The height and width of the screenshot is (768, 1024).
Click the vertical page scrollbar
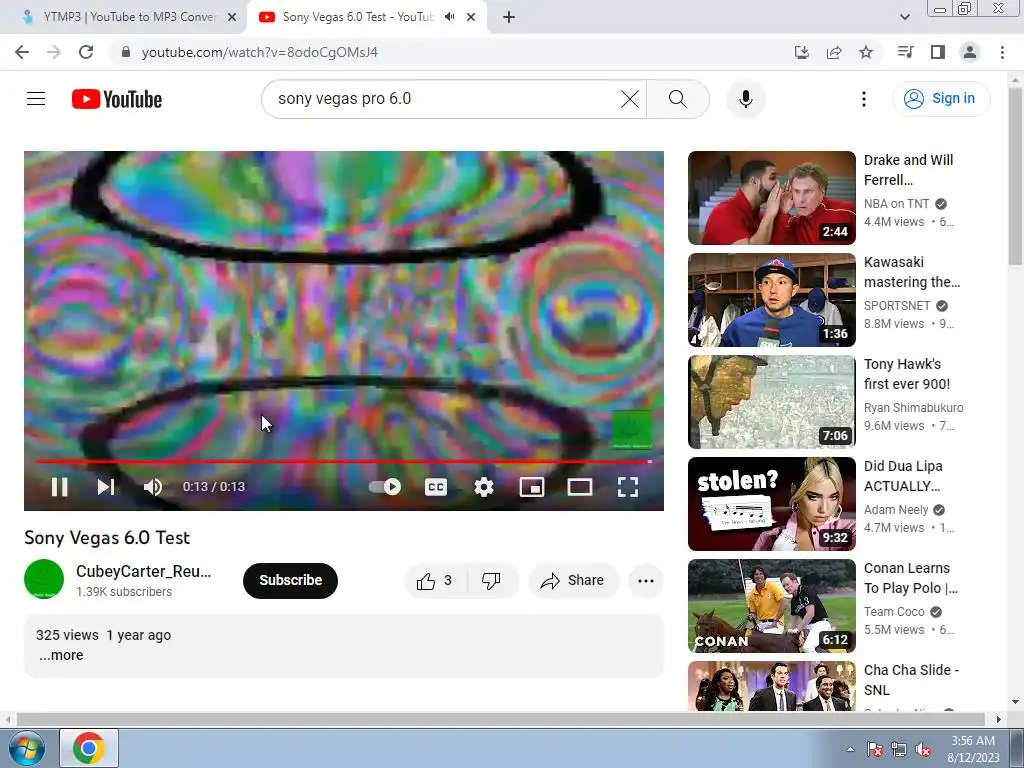[1015, 176]
